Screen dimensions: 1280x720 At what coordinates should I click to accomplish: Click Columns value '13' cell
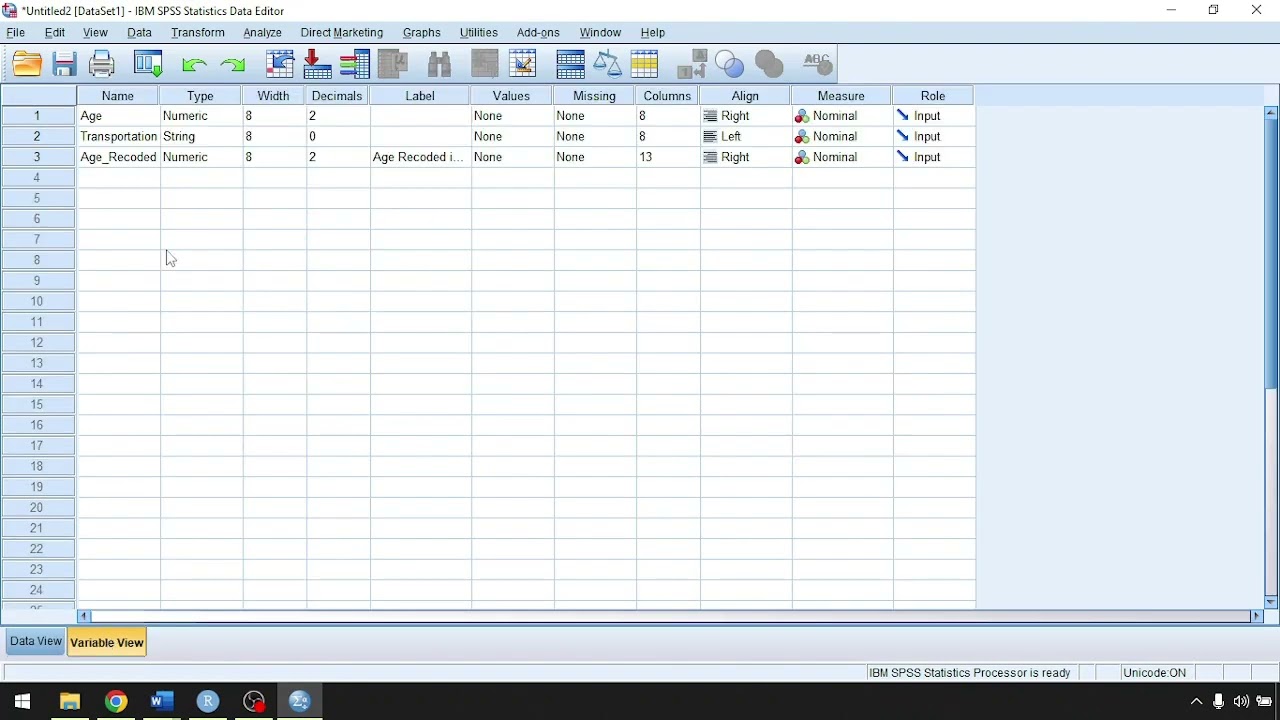coord(668,157)
